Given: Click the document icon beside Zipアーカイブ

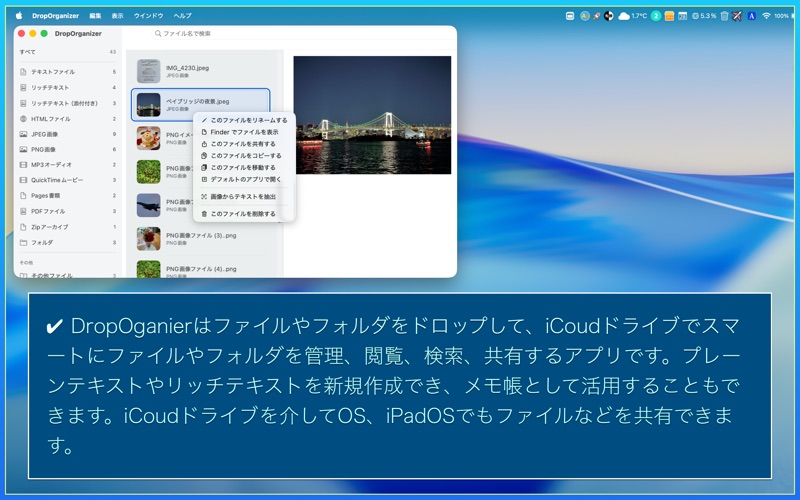Looking at the screenshot, I should (x=23, y=227).
